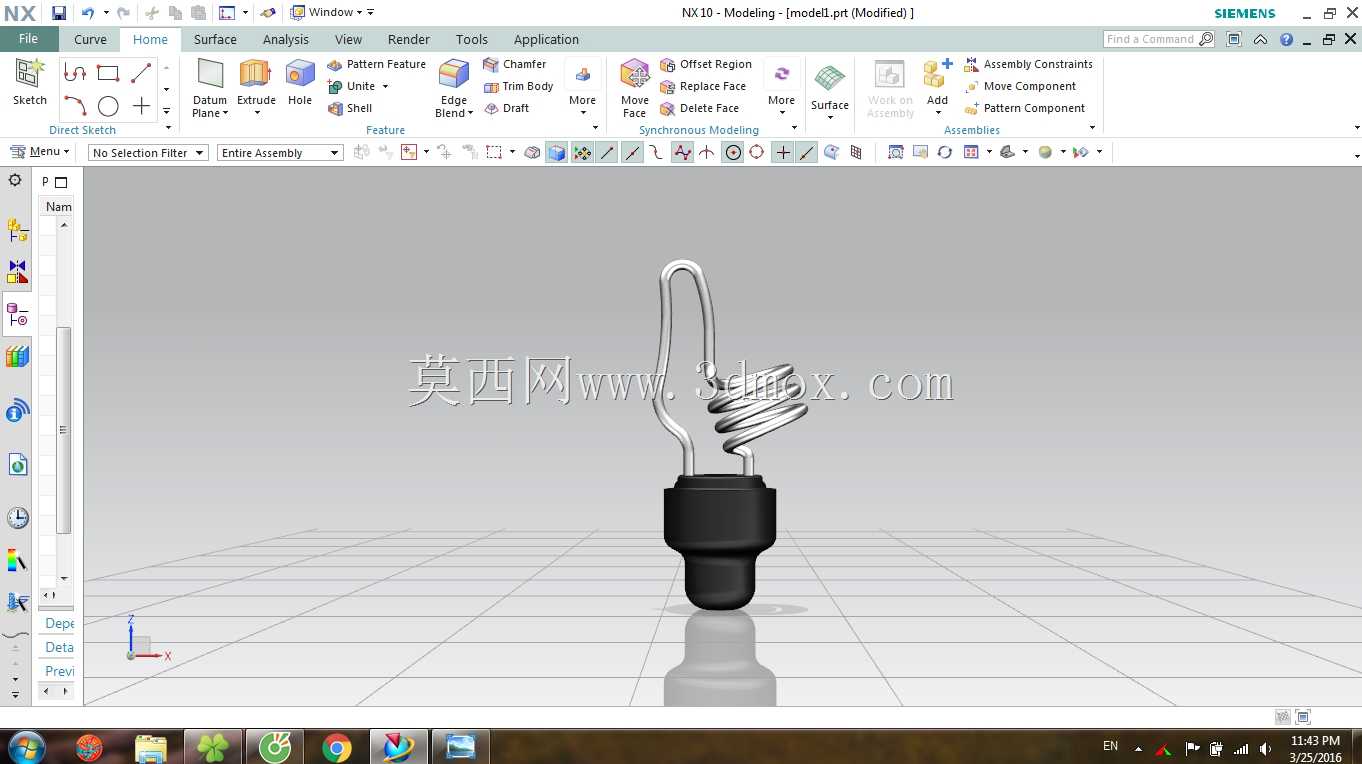Open the Menu dropdown

[40, 152]
